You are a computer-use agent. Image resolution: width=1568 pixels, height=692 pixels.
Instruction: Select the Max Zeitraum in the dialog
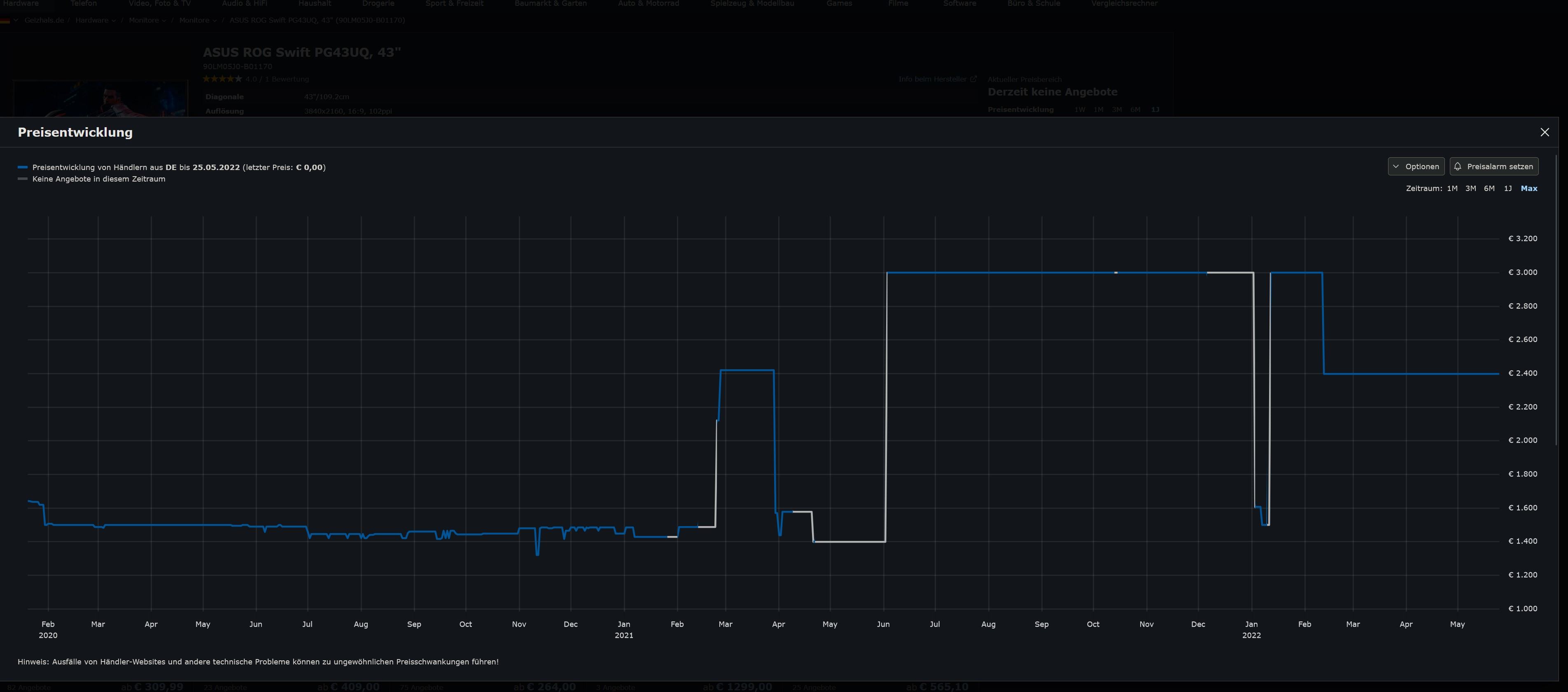click(1528, 189)
